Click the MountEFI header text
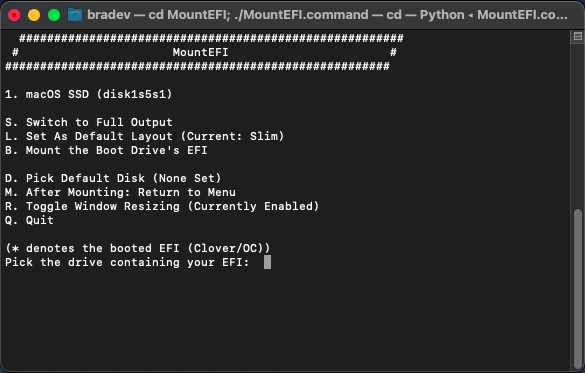Screen dimensions: 585x373 pyautogui.click(x=200, y=52)
